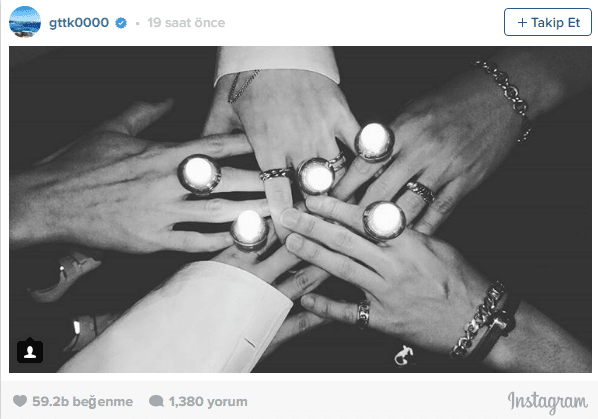The image size is (598, 419).
Task: Open the Instagram logo link
Action: (547, 403)
